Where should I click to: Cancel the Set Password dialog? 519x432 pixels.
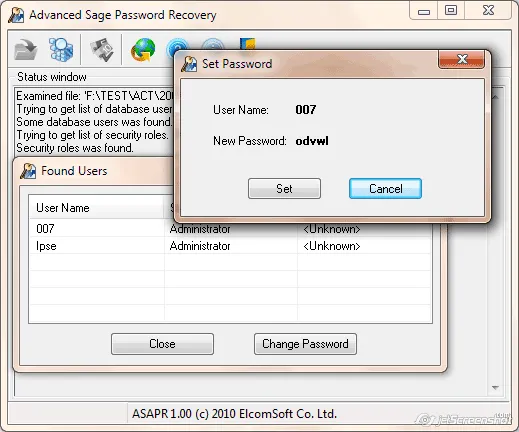385,189
